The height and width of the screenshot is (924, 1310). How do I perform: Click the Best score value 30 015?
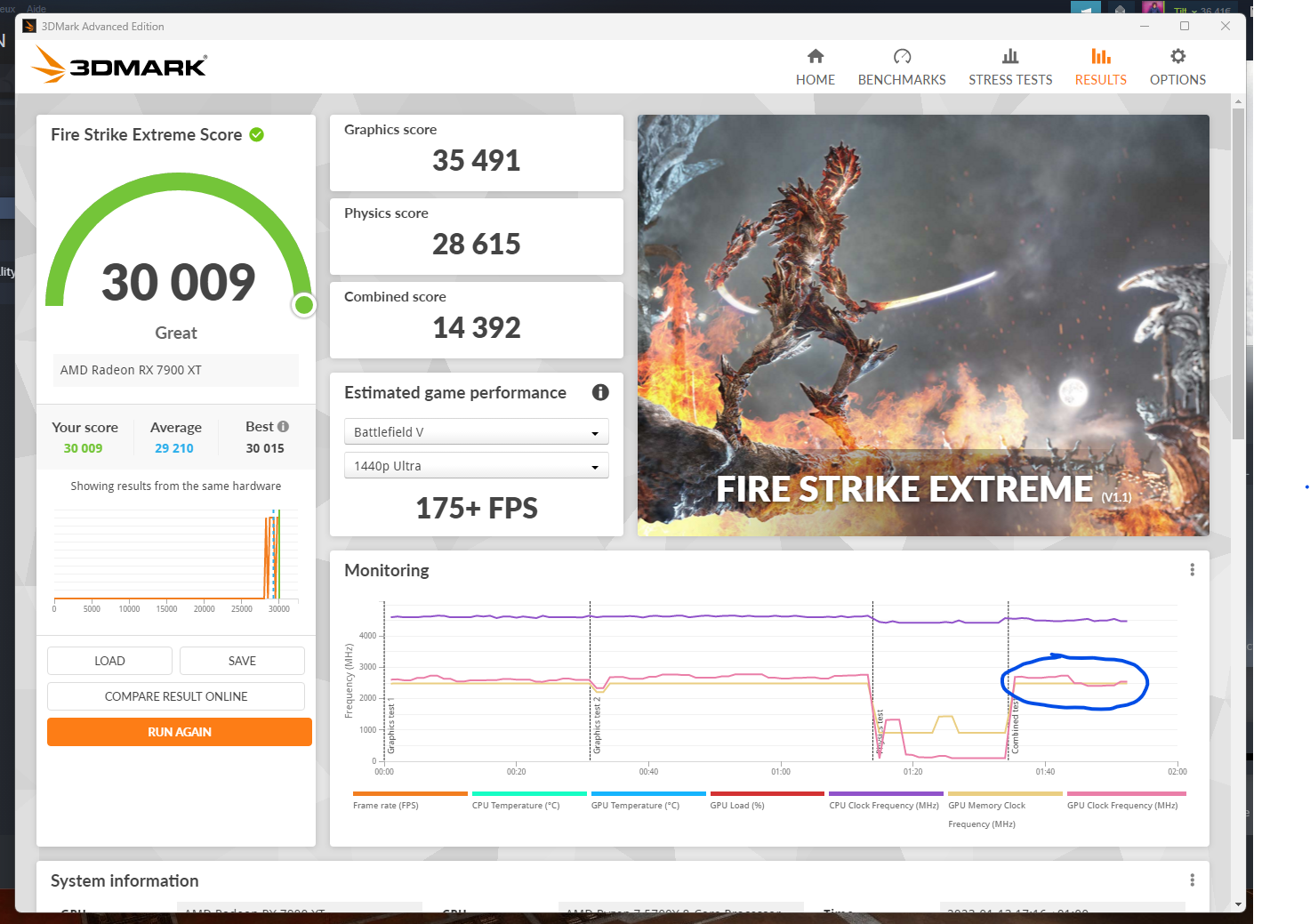coord(265,448)
